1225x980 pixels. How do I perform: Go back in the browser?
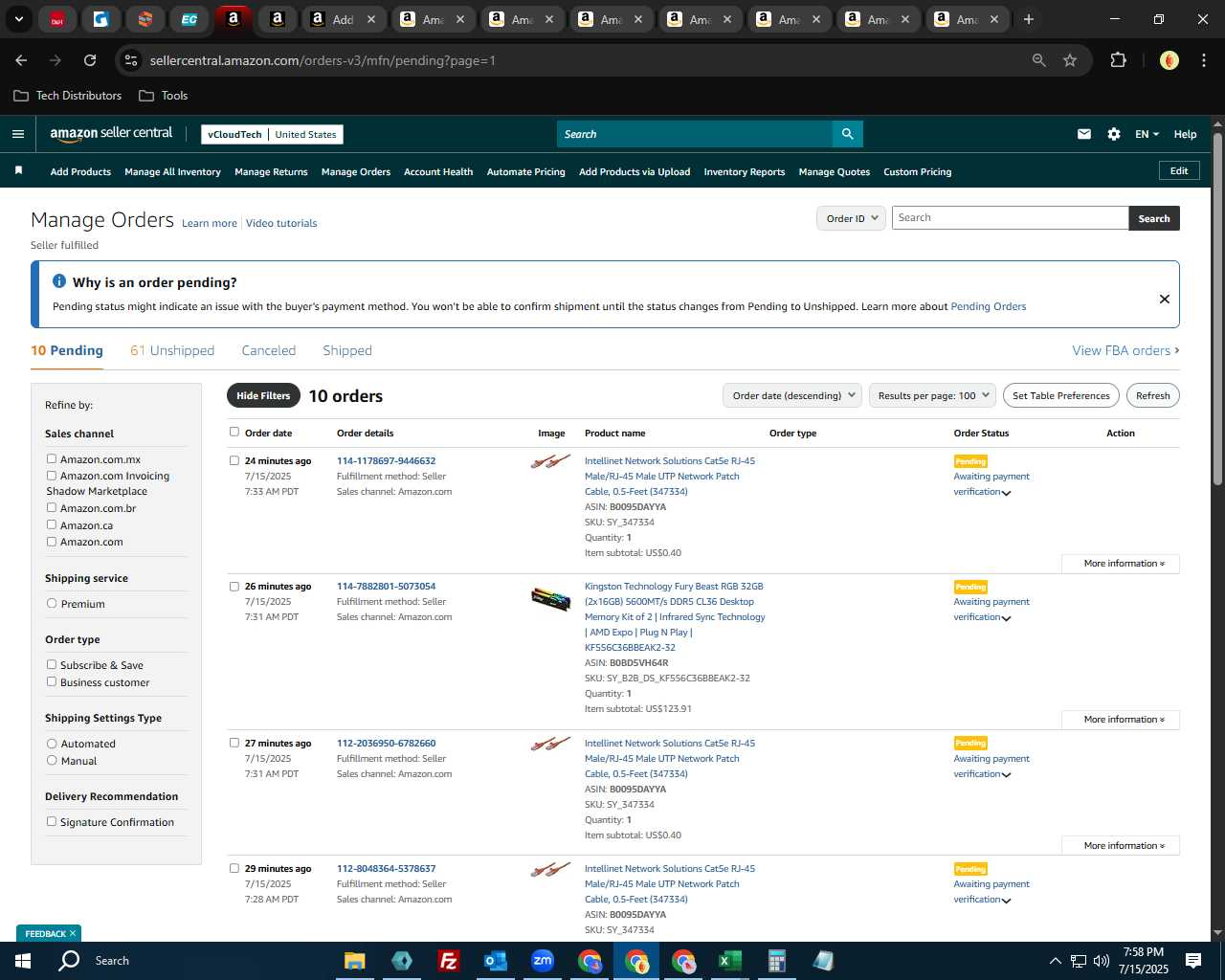pos(21,60)
